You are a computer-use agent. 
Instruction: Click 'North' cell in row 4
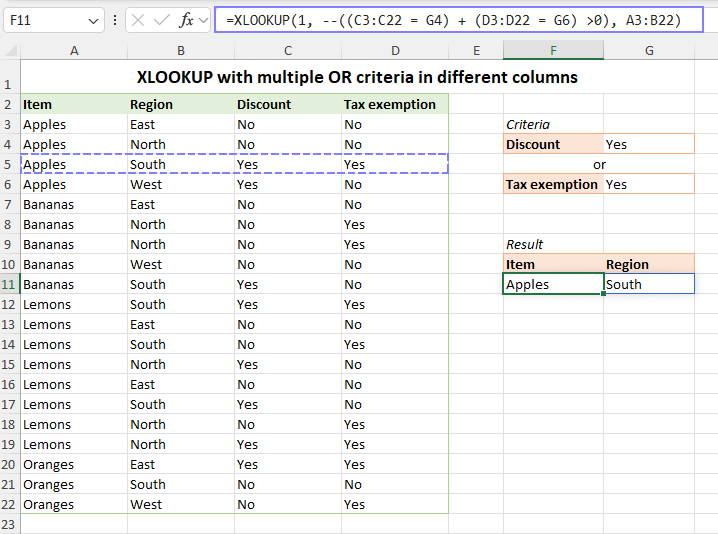tap(181, 144)
